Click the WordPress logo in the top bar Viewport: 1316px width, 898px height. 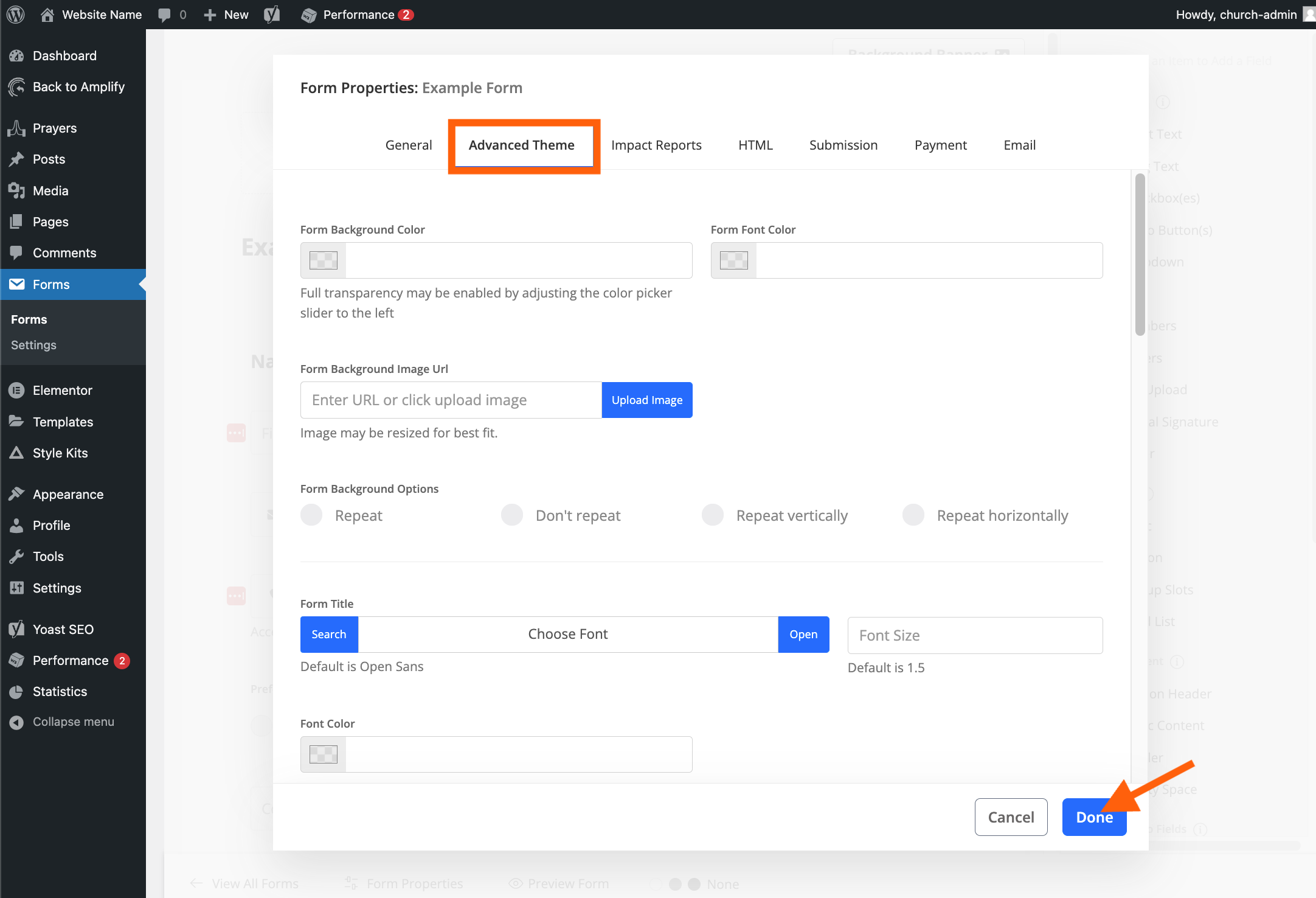point(15,14)
